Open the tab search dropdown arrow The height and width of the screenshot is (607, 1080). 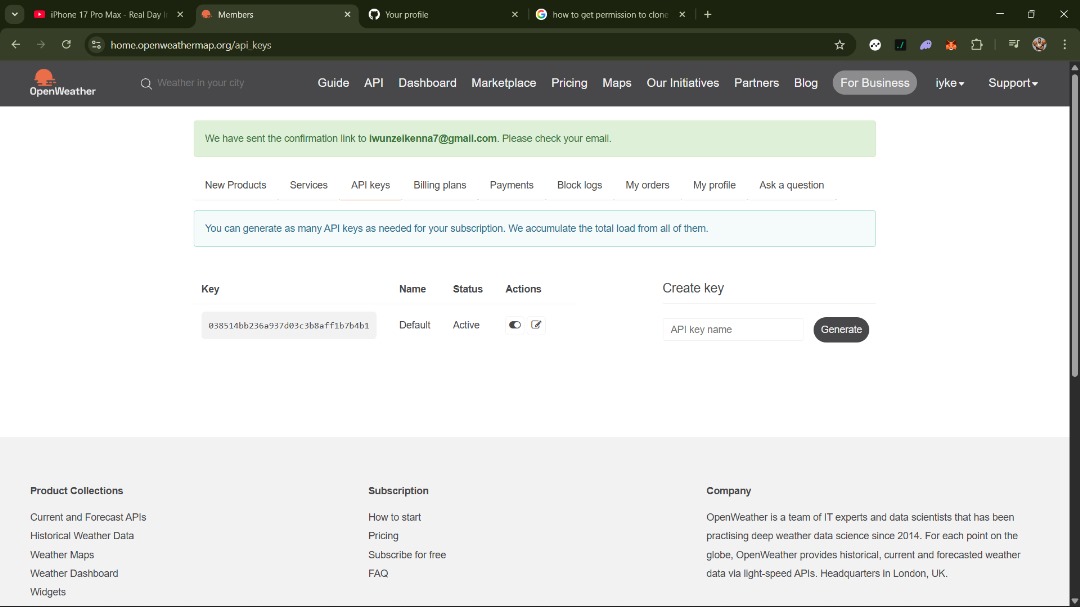tap(14, 14)
